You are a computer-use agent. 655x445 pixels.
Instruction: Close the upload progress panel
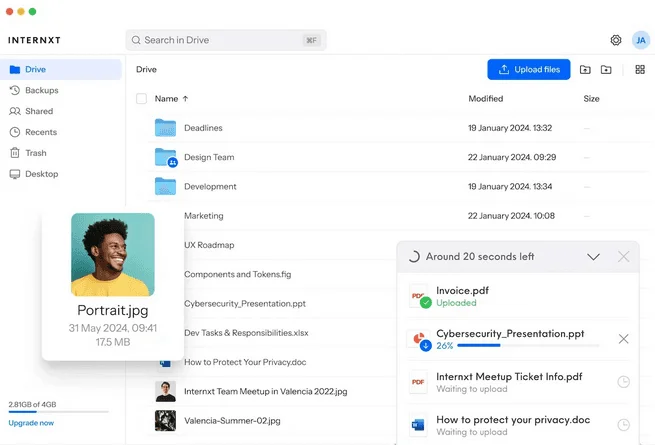point(623,257)
